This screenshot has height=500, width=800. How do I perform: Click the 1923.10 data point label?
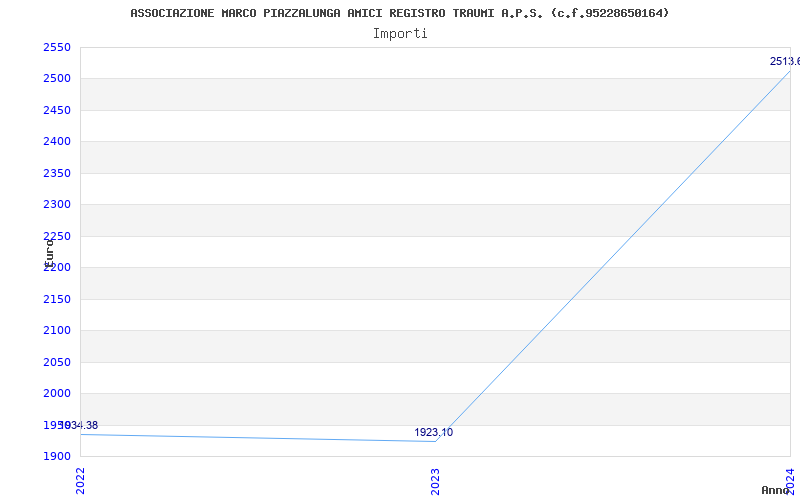coord(434,433)
